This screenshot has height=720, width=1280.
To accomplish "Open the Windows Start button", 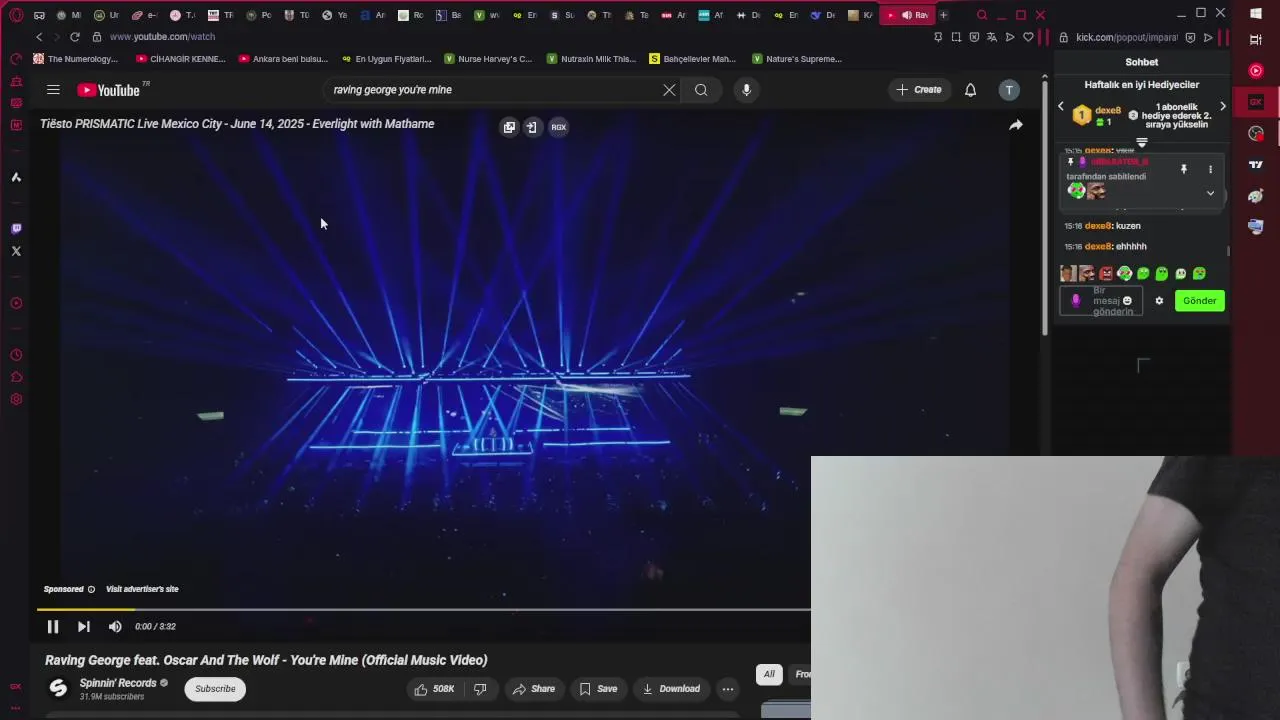I will point(1256,14).
